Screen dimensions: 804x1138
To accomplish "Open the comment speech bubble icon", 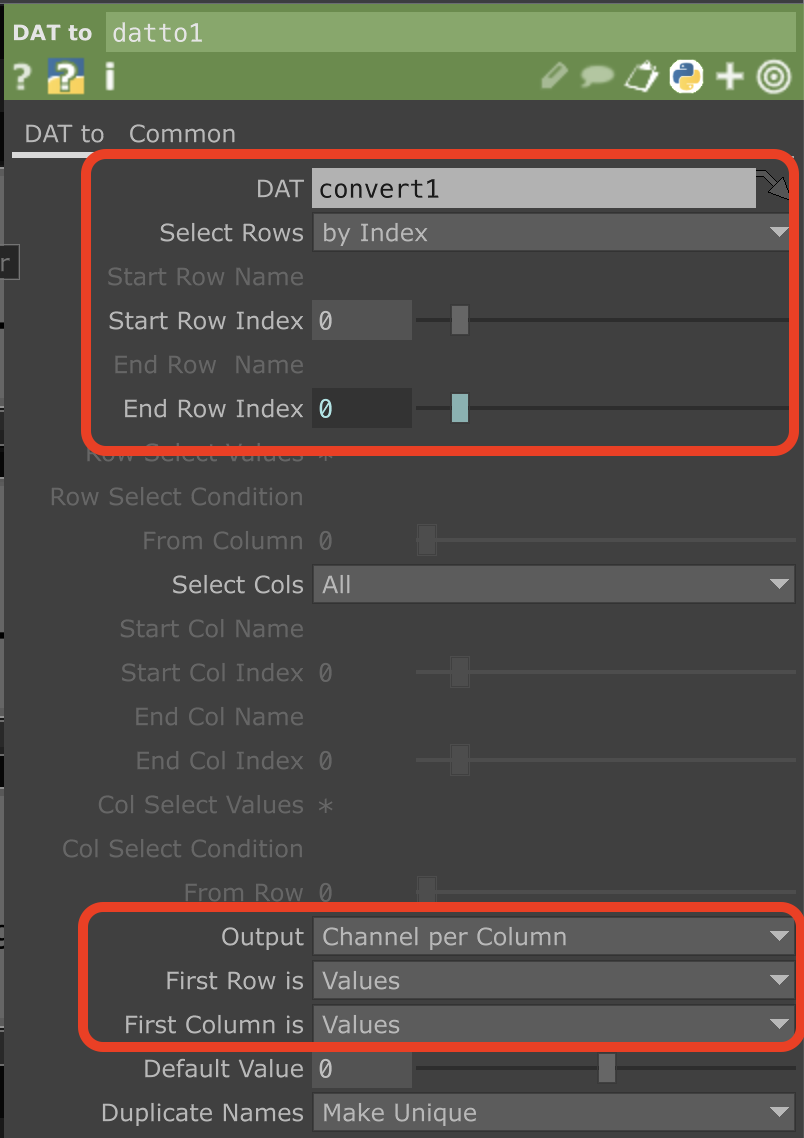I will point(597,76).
